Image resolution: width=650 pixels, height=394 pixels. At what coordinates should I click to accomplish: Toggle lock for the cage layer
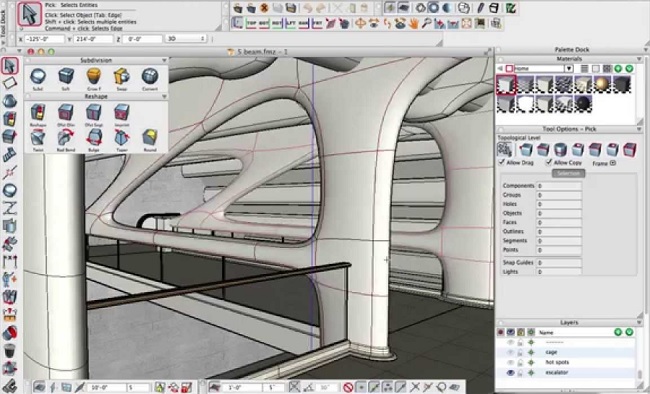[521, 352]
